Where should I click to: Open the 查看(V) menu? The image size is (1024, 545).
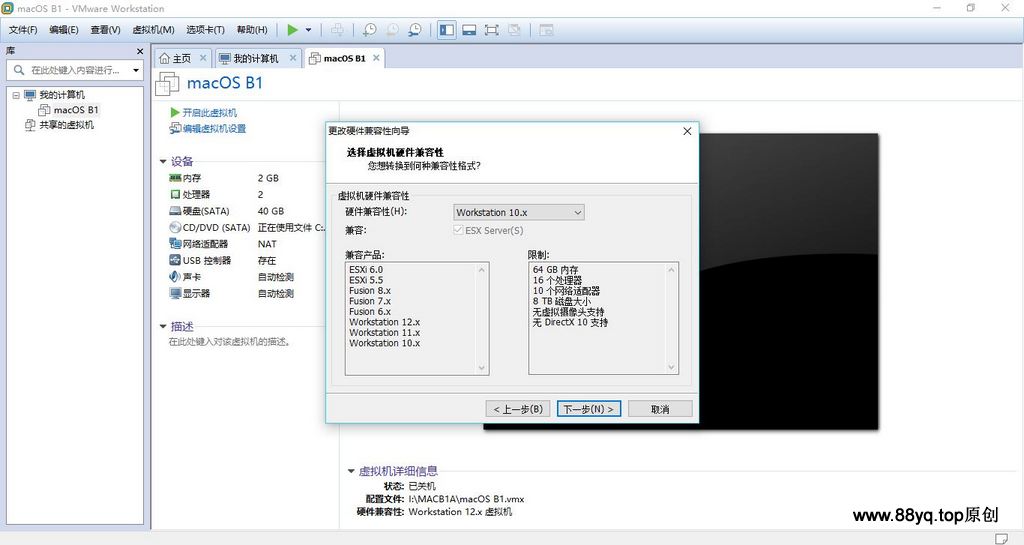[105, 29]
